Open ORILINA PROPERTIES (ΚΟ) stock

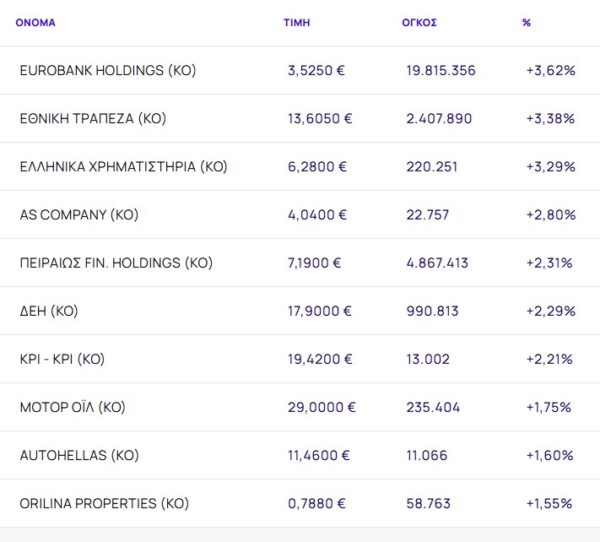click(104, 503)
